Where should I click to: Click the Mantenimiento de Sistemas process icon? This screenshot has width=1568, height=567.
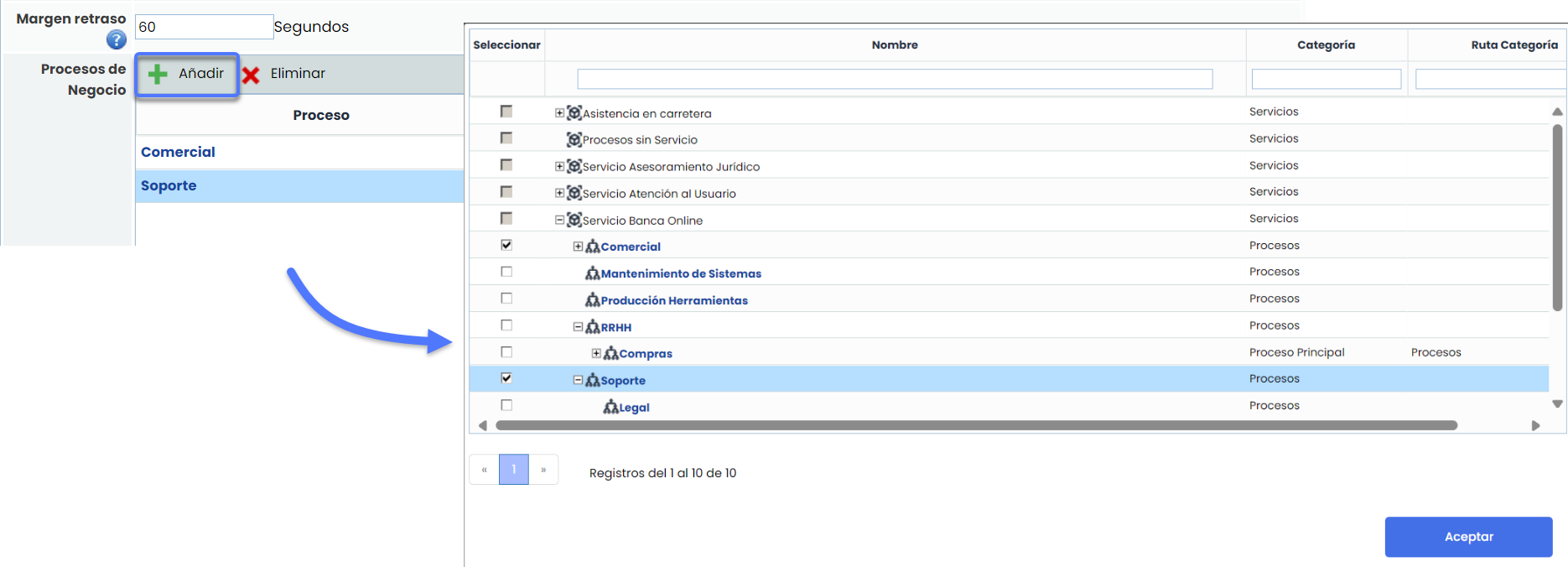point(593,273)
